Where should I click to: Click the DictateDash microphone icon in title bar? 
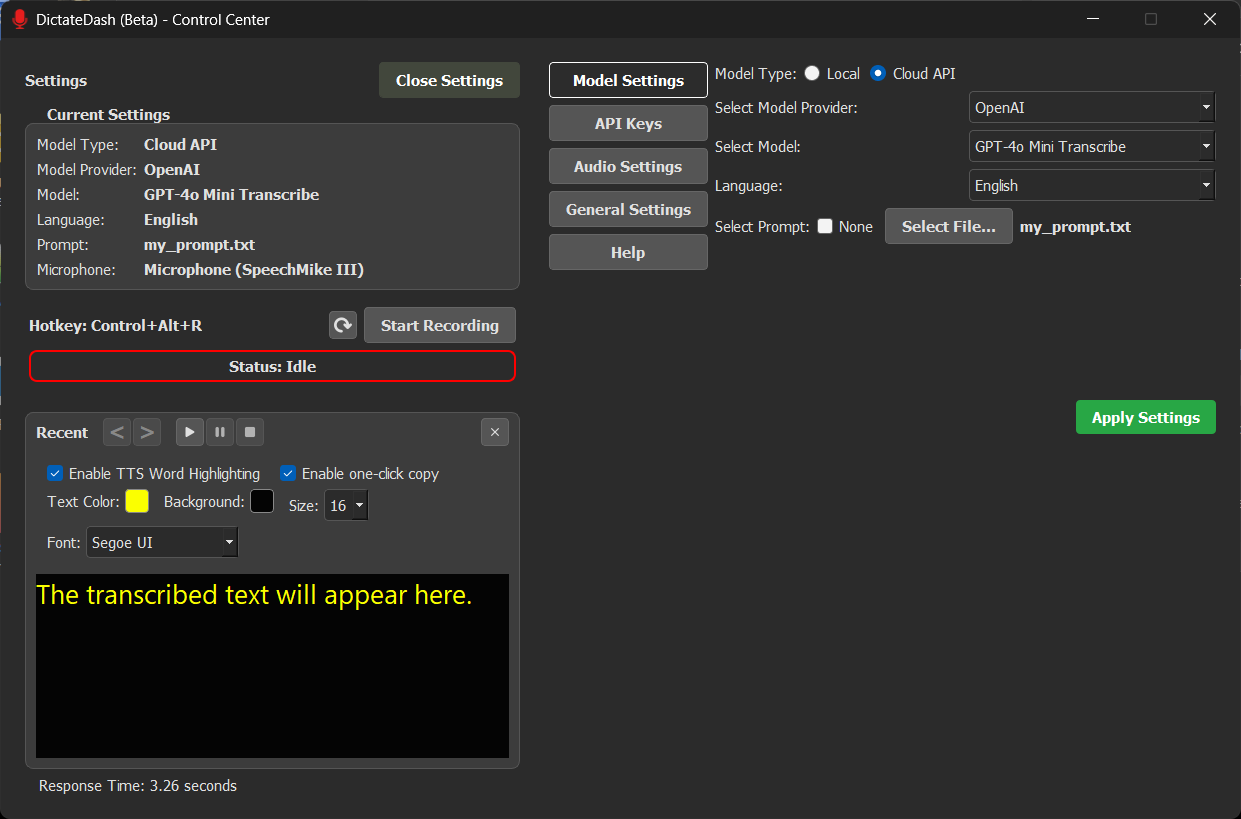(18, 18)
